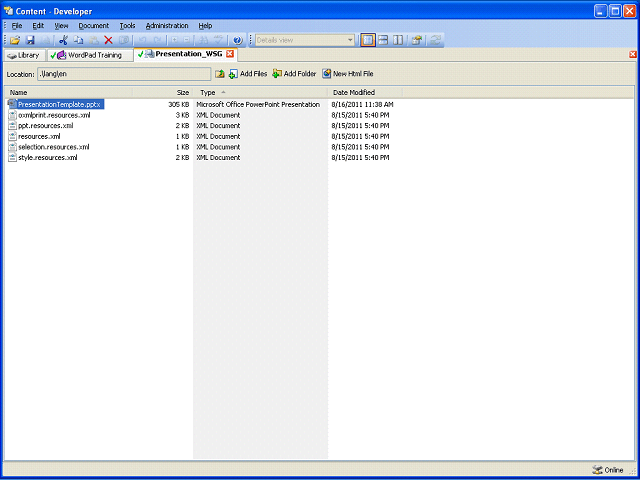Click the icon of style.resources.xml
This screenshot has width=640, height=480.
click(x=12, y=158)
